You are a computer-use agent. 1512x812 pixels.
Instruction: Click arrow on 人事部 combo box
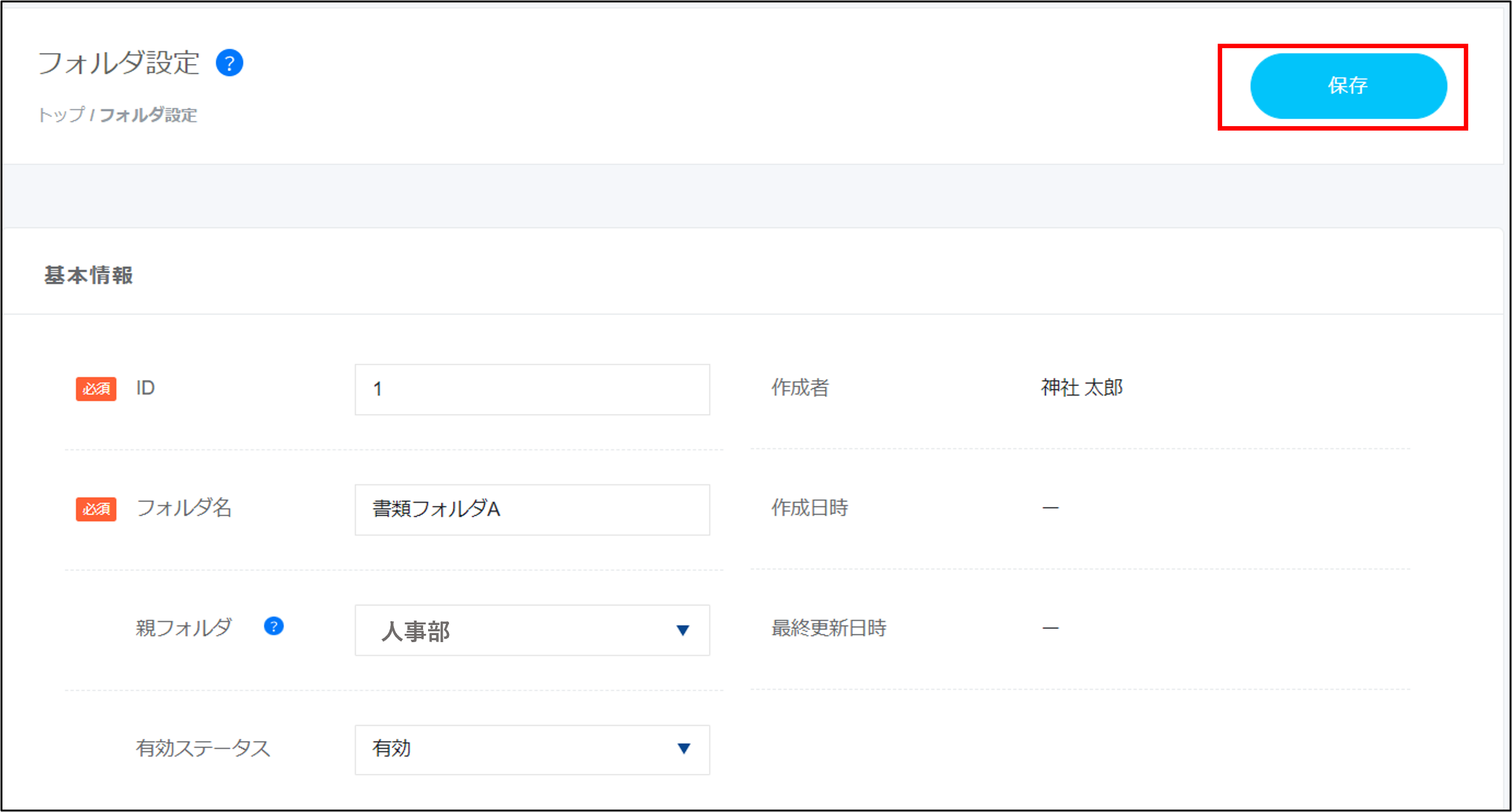coord(682,630)
